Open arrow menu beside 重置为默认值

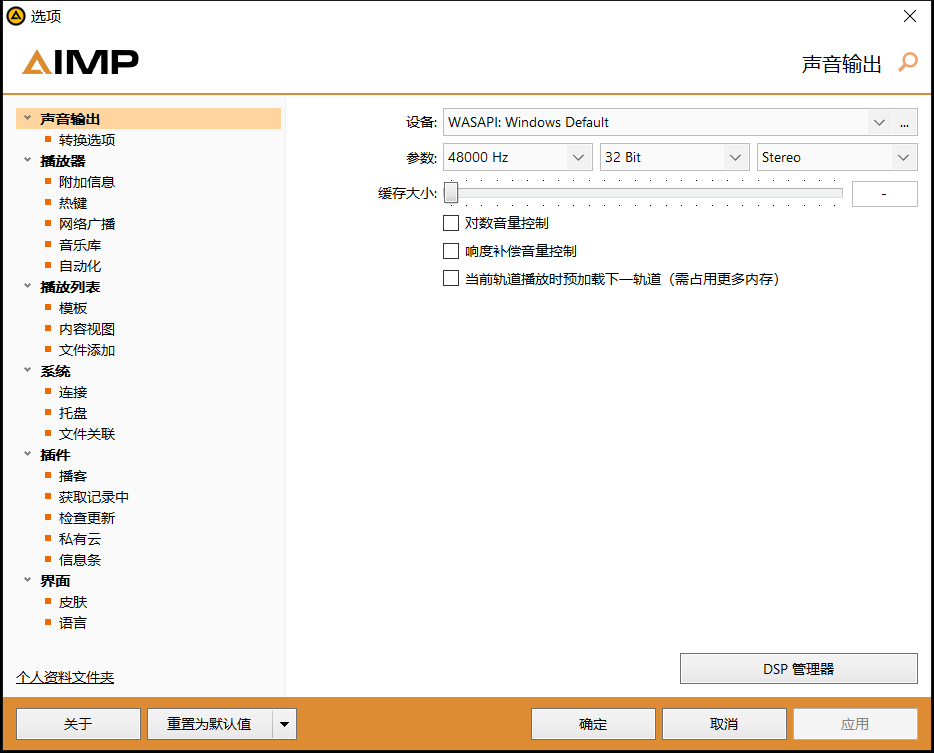[x=285, y=724]
